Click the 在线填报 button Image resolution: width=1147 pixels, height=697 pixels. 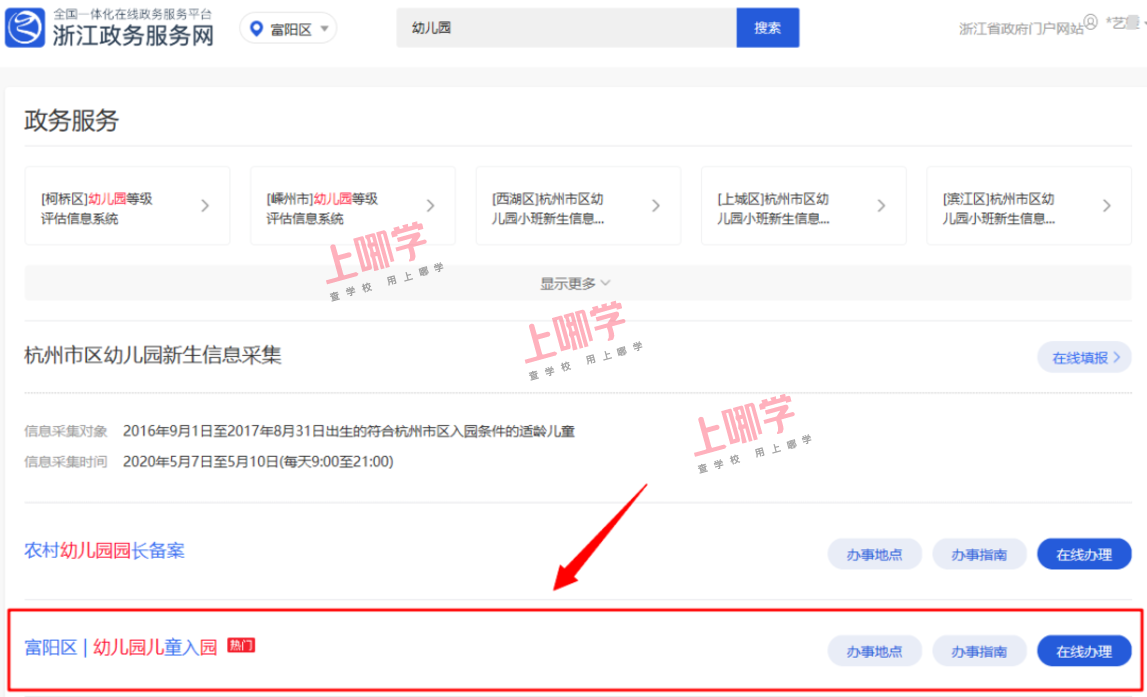tap(1084, 357)
